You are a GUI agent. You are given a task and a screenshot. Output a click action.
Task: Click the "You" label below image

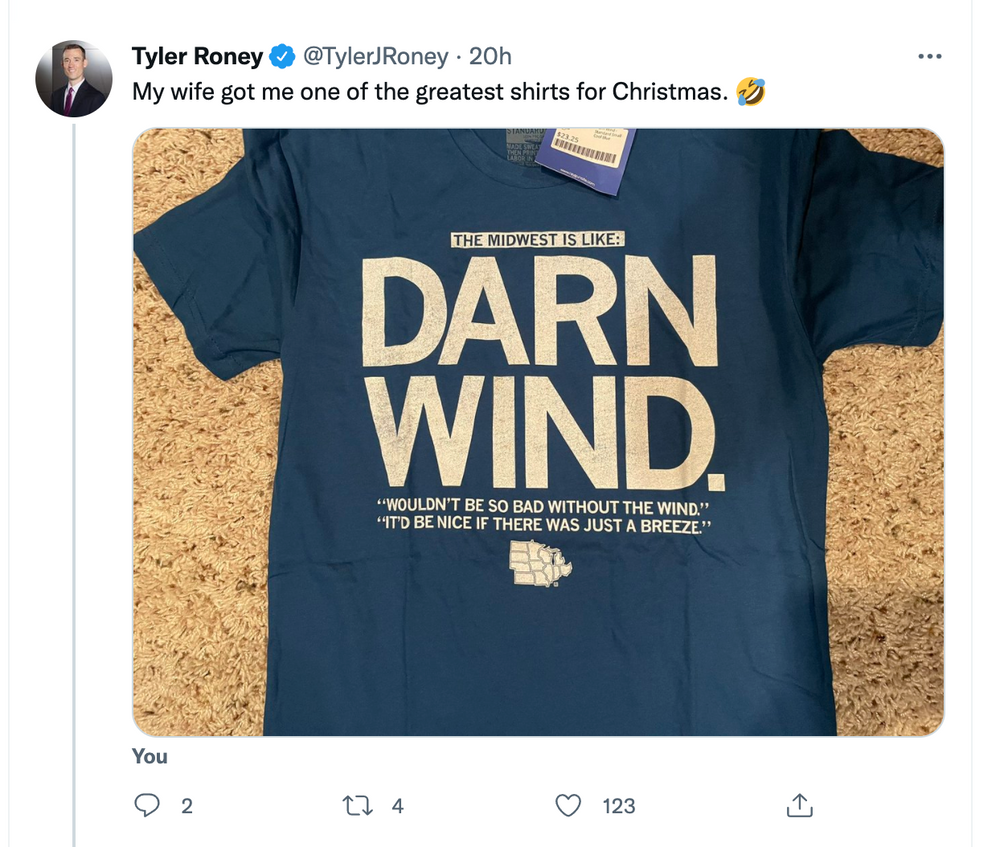click(150, 756)
